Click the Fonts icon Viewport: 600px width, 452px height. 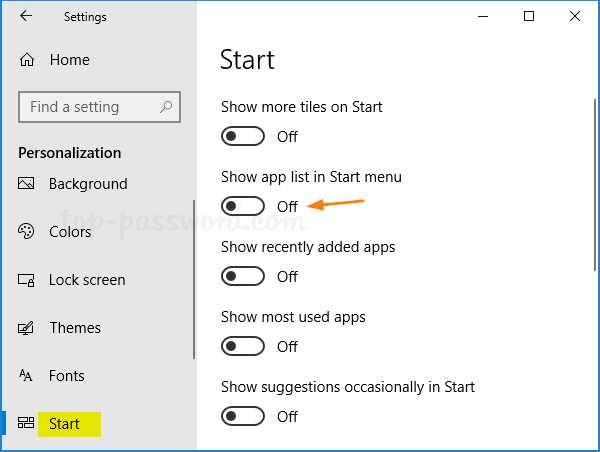point(27,376)
